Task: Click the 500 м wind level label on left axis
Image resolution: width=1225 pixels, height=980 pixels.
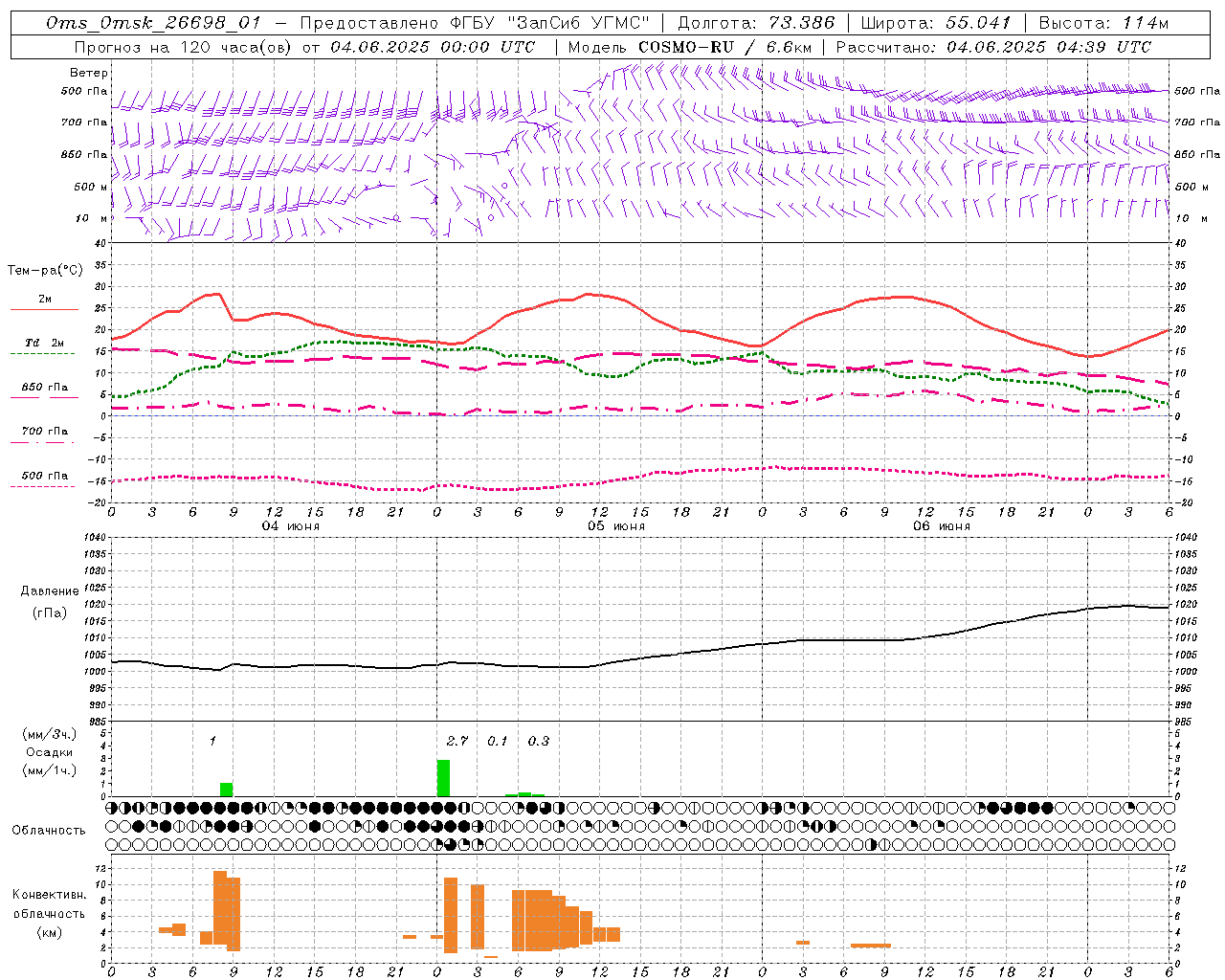Action: 91,187
